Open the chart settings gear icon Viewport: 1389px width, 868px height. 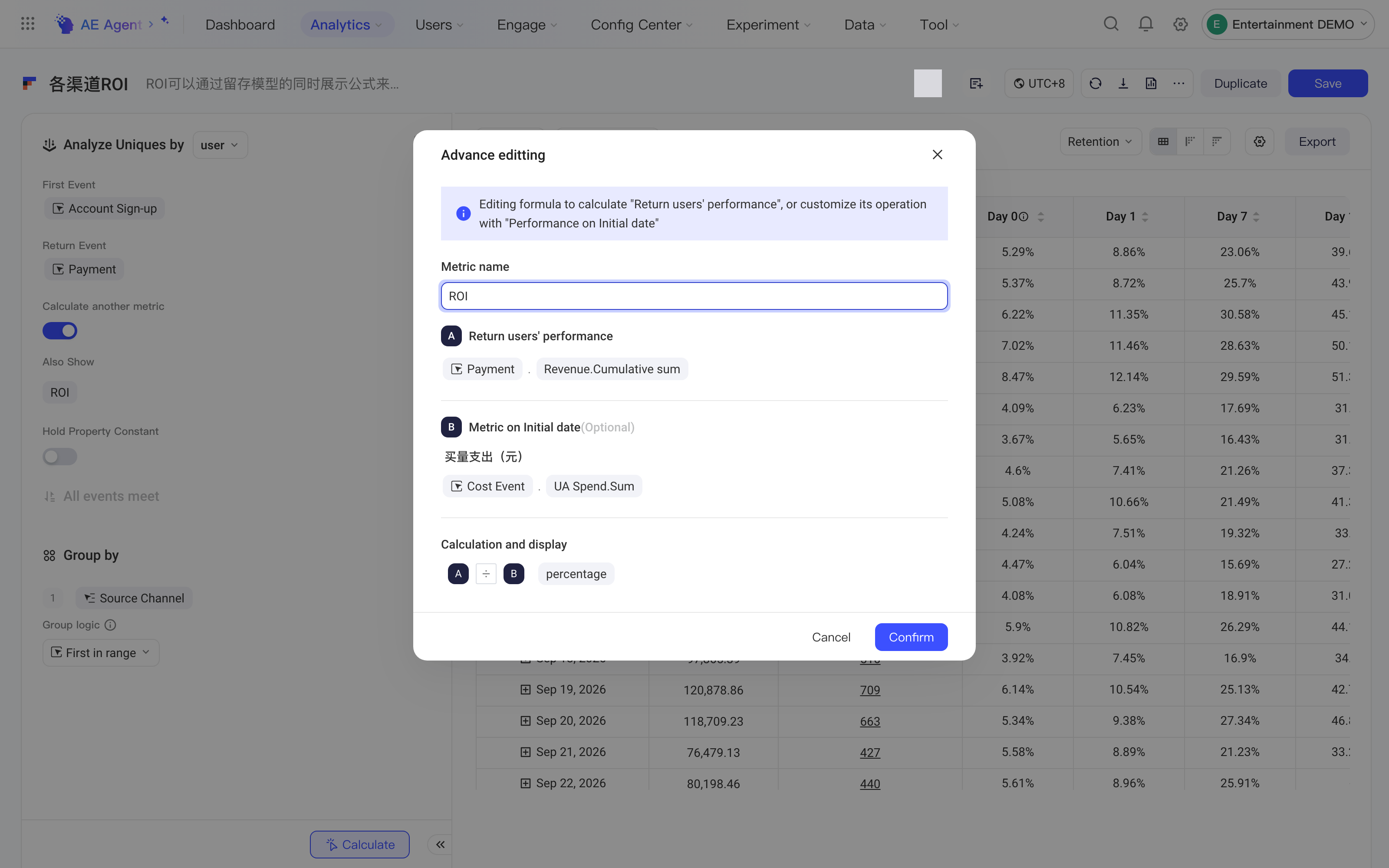coord(1259,142)
